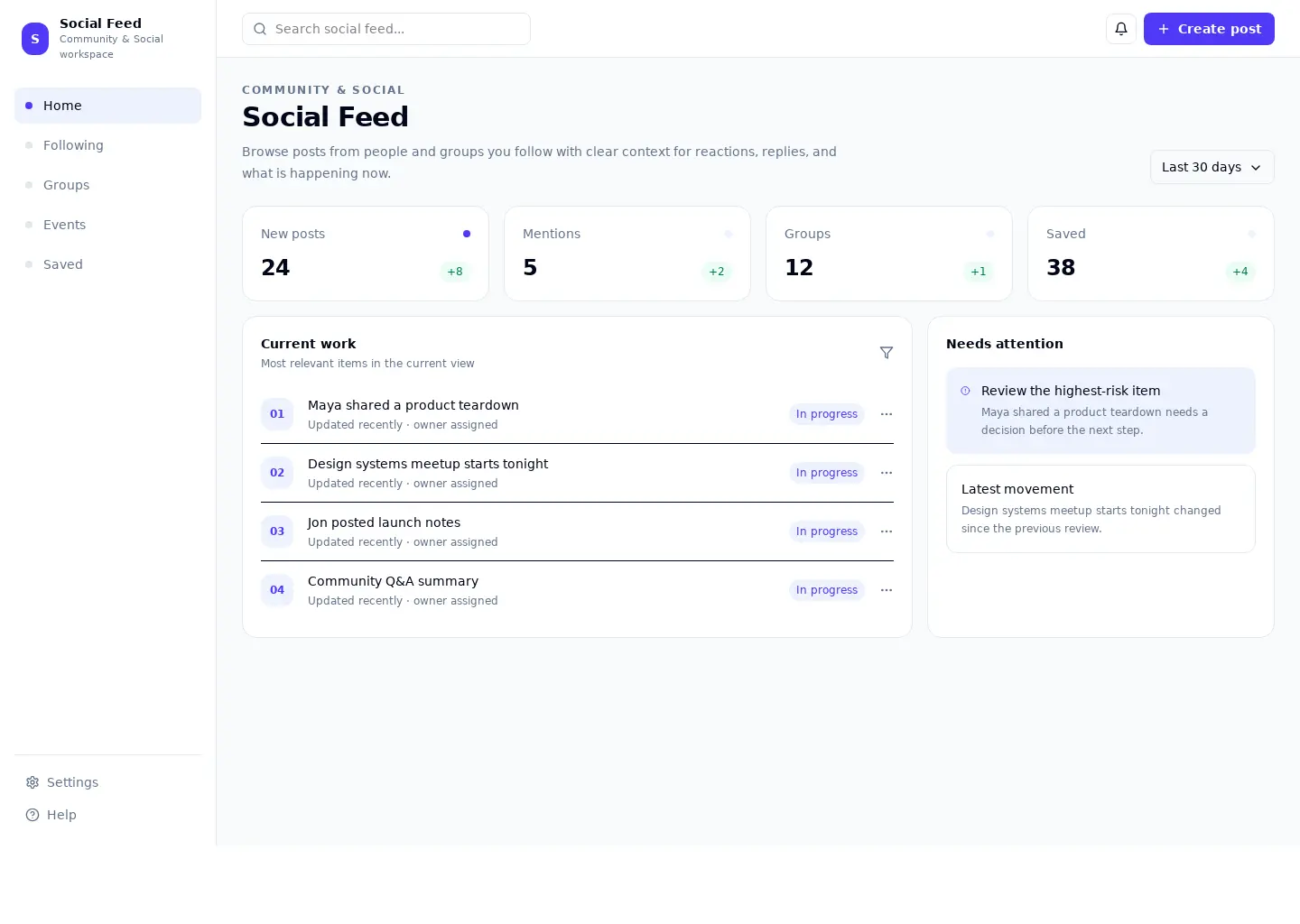The width and height of the screenshot is (1300, 924).
Task: Click the +8 change badge on New posts
Action: click(x=455, y=272)
